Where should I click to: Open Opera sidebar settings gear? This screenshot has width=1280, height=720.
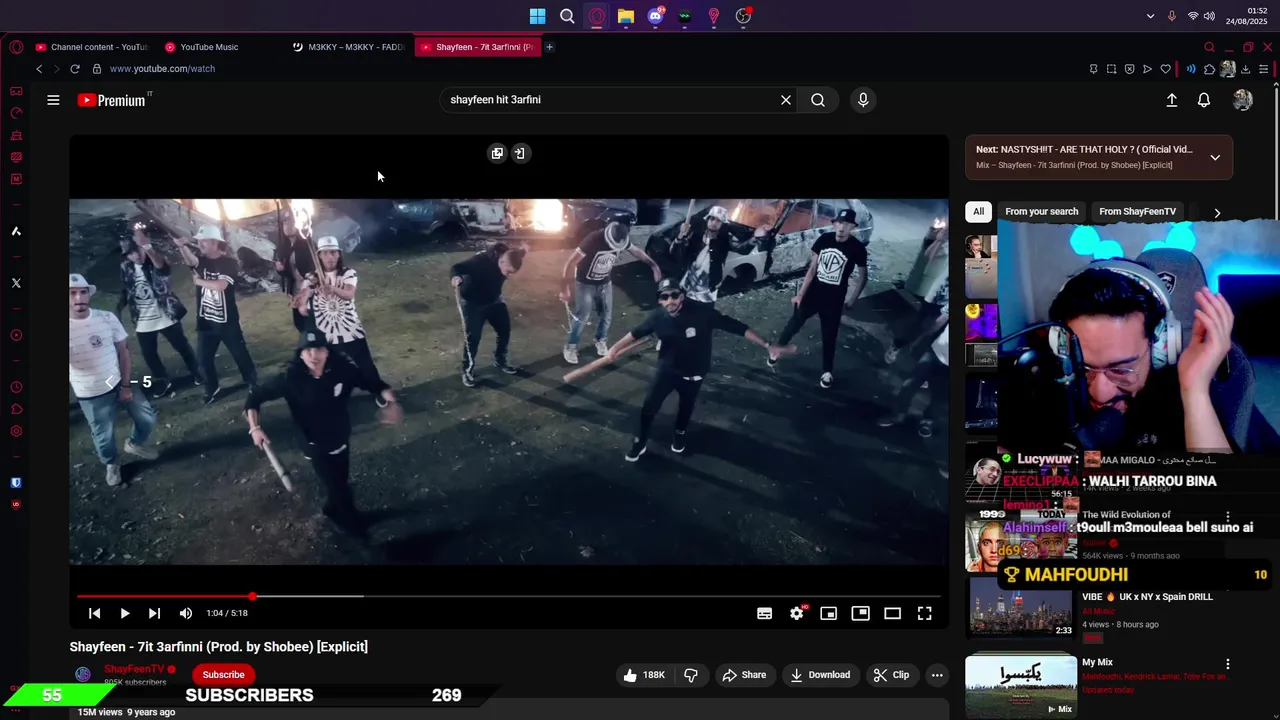coord(16,431)
